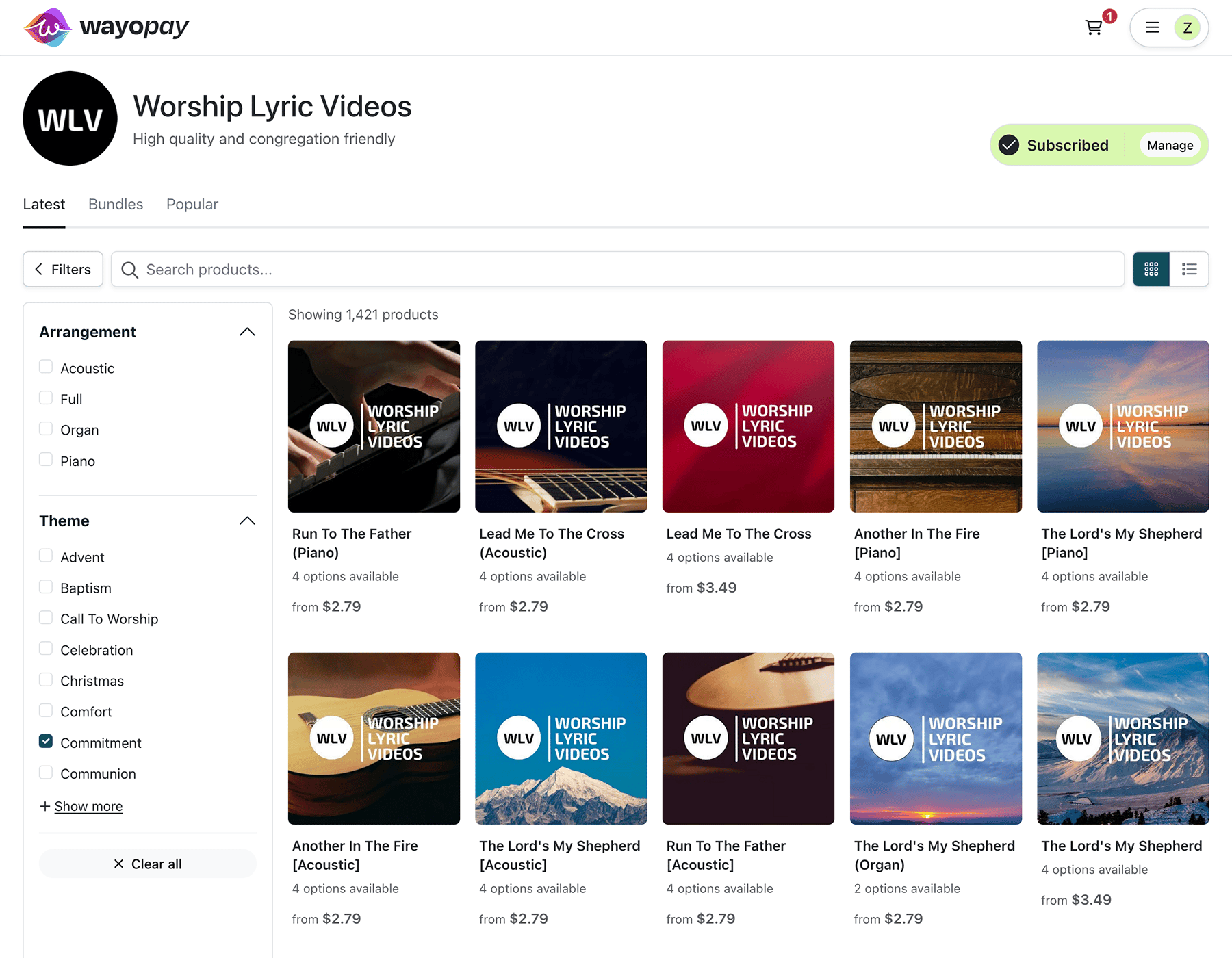This screenshot has width=1232, height=958.
Task: Check the Full arrangement filter
Action: coord(46,398)
